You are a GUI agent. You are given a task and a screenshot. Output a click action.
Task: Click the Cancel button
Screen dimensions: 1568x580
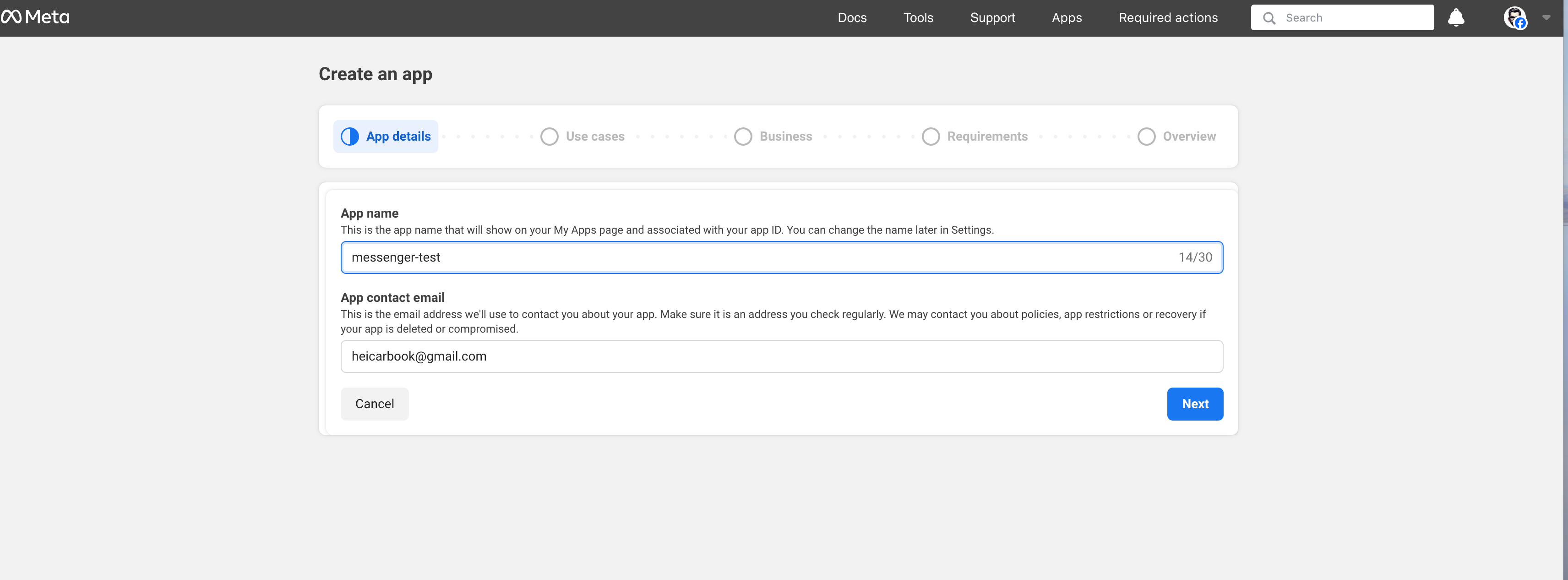point(374,403)
